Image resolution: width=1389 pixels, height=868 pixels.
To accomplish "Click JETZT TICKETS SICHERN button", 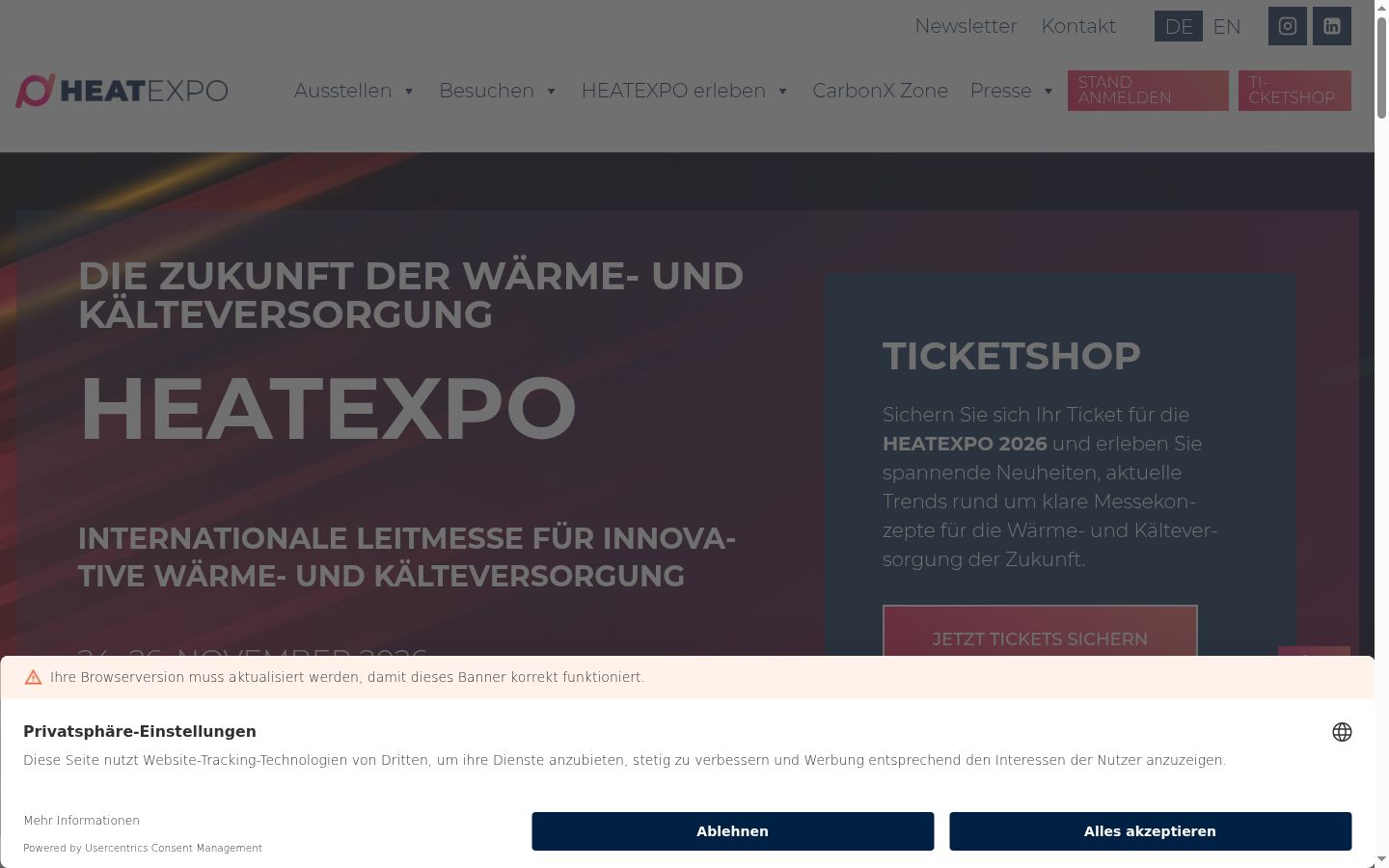I will [1040, 633].
